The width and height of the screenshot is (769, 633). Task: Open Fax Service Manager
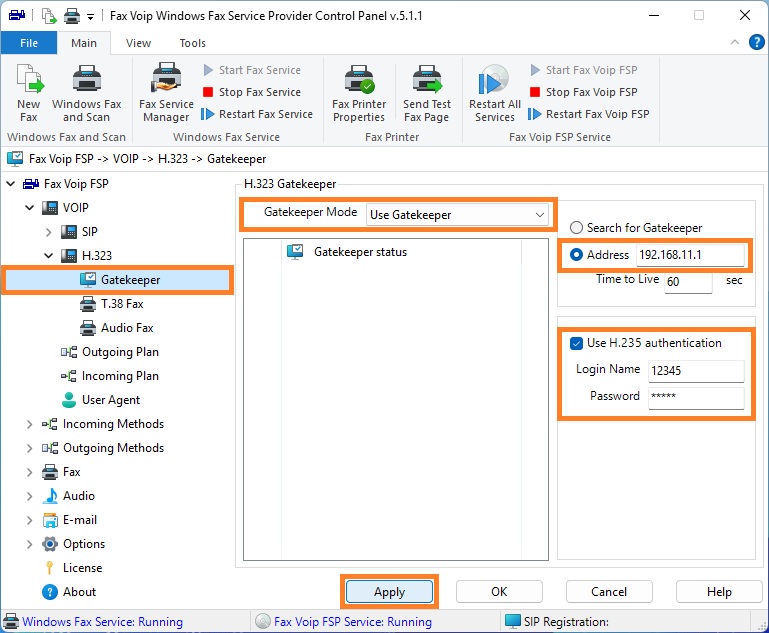(166, 93)
